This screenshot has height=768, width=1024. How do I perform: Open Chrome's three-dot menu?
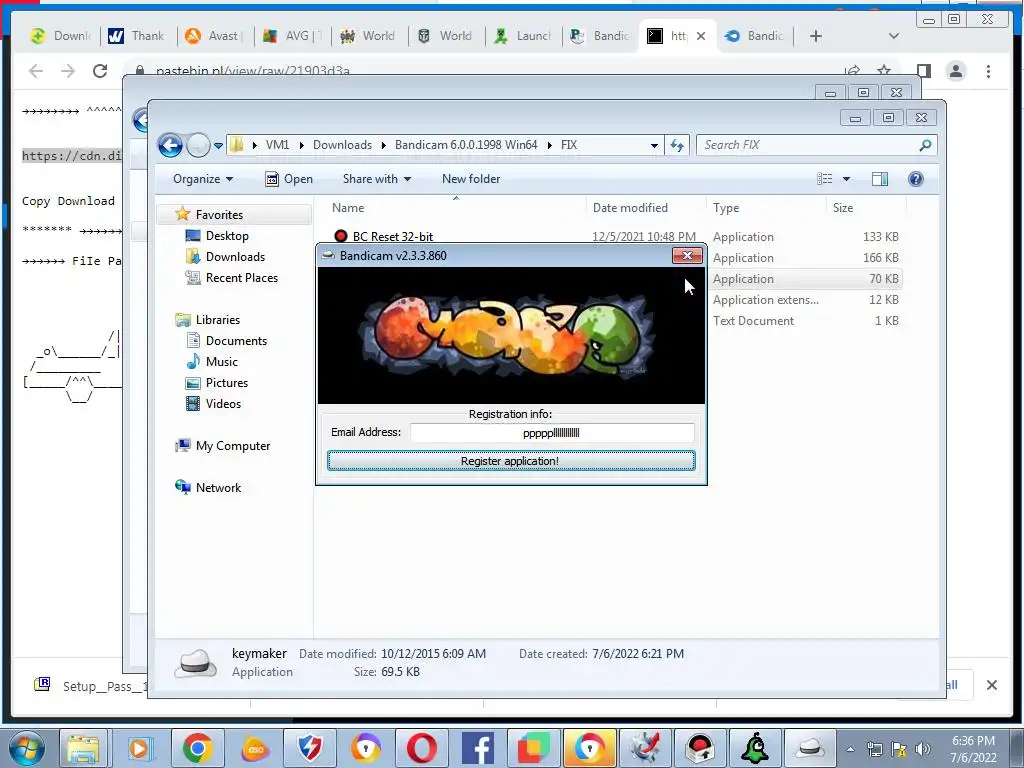click(x=988, y=71)
